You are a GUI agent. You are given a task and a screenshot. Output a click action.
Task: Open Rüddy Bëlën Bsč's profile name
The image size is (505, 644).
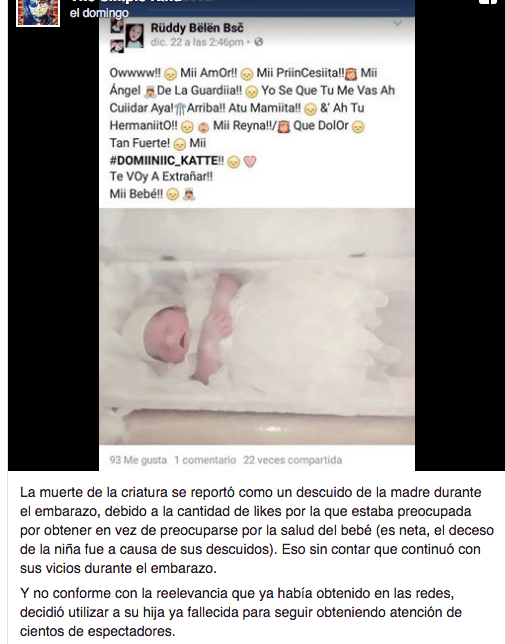click(x=197, y=28)
